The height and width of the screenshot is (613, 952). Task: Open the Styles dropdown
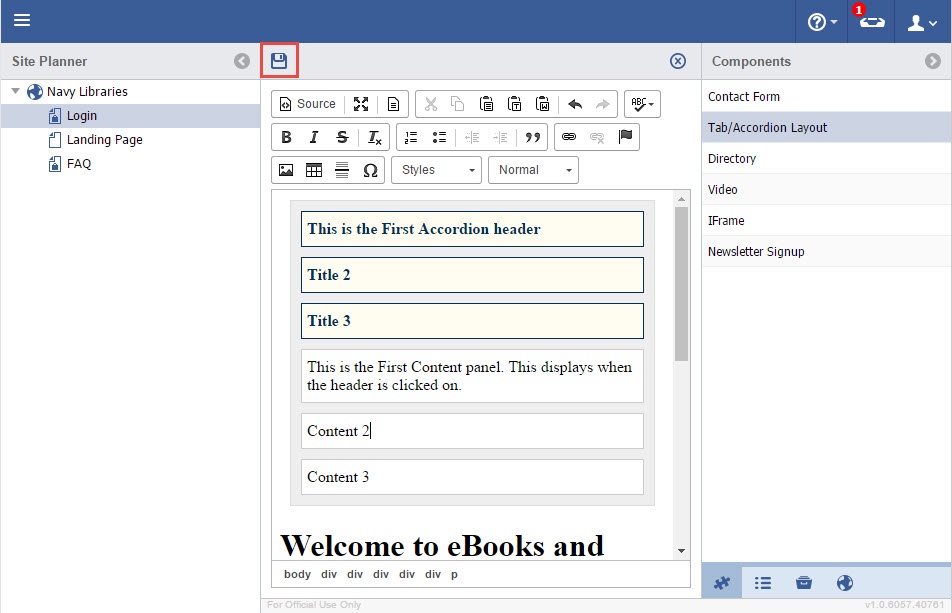pyautogui.click(x=436, y=170)
